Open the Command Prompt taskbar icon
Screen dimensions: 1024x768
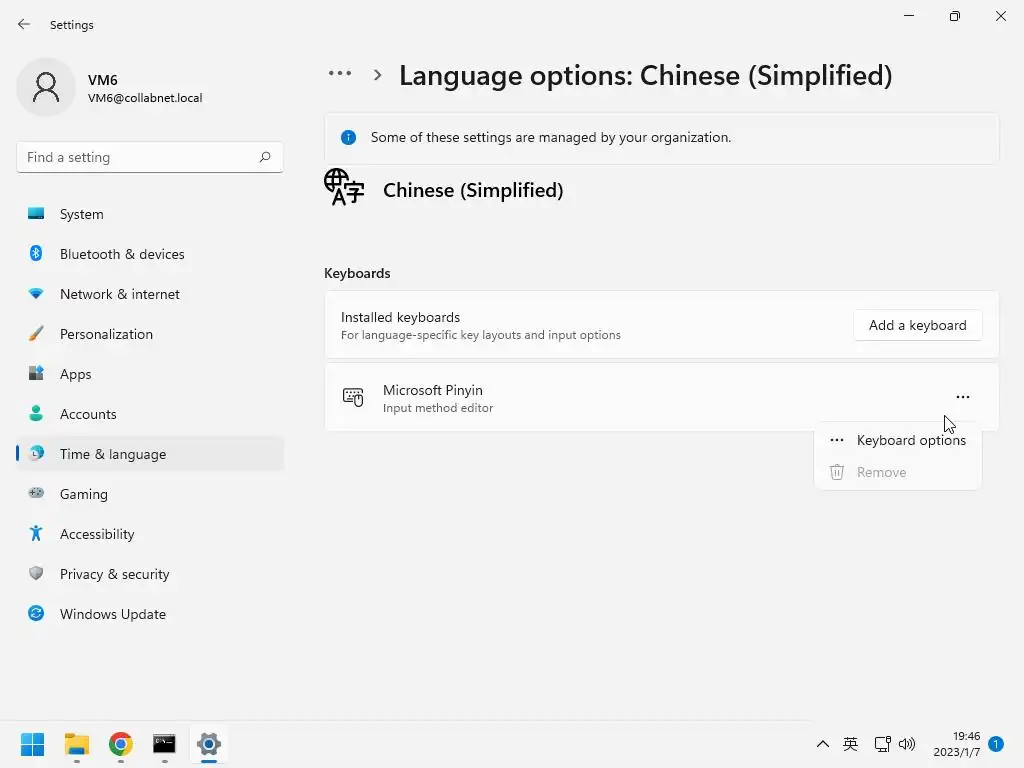(165, 744)
